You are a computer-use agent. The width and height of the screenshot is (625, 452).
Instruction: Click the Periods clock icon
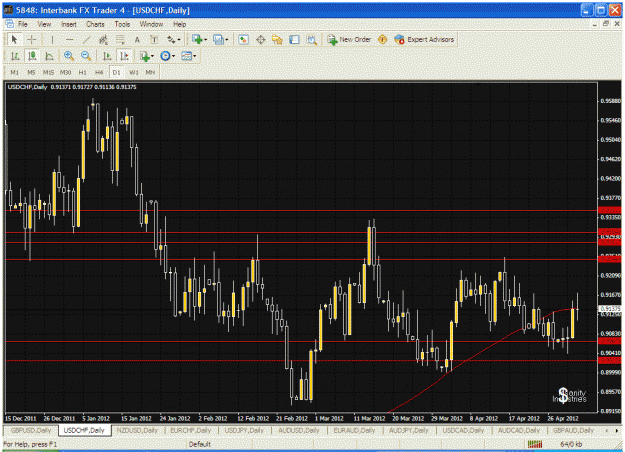[x=165, y=56]
